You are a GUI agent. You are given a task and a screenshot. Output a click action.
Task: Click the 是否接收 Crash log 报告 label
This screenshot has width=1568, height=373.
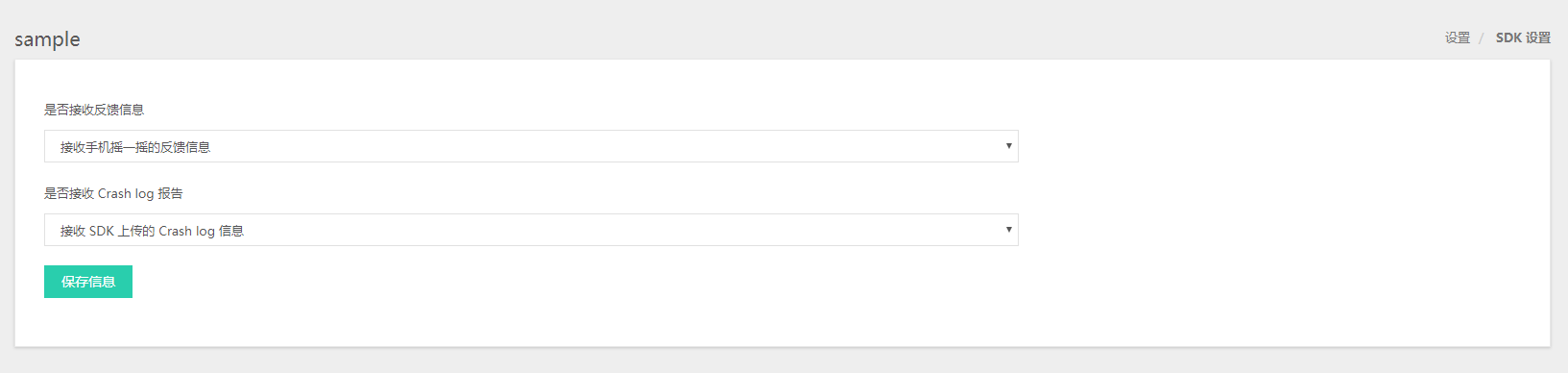point(113,193)
